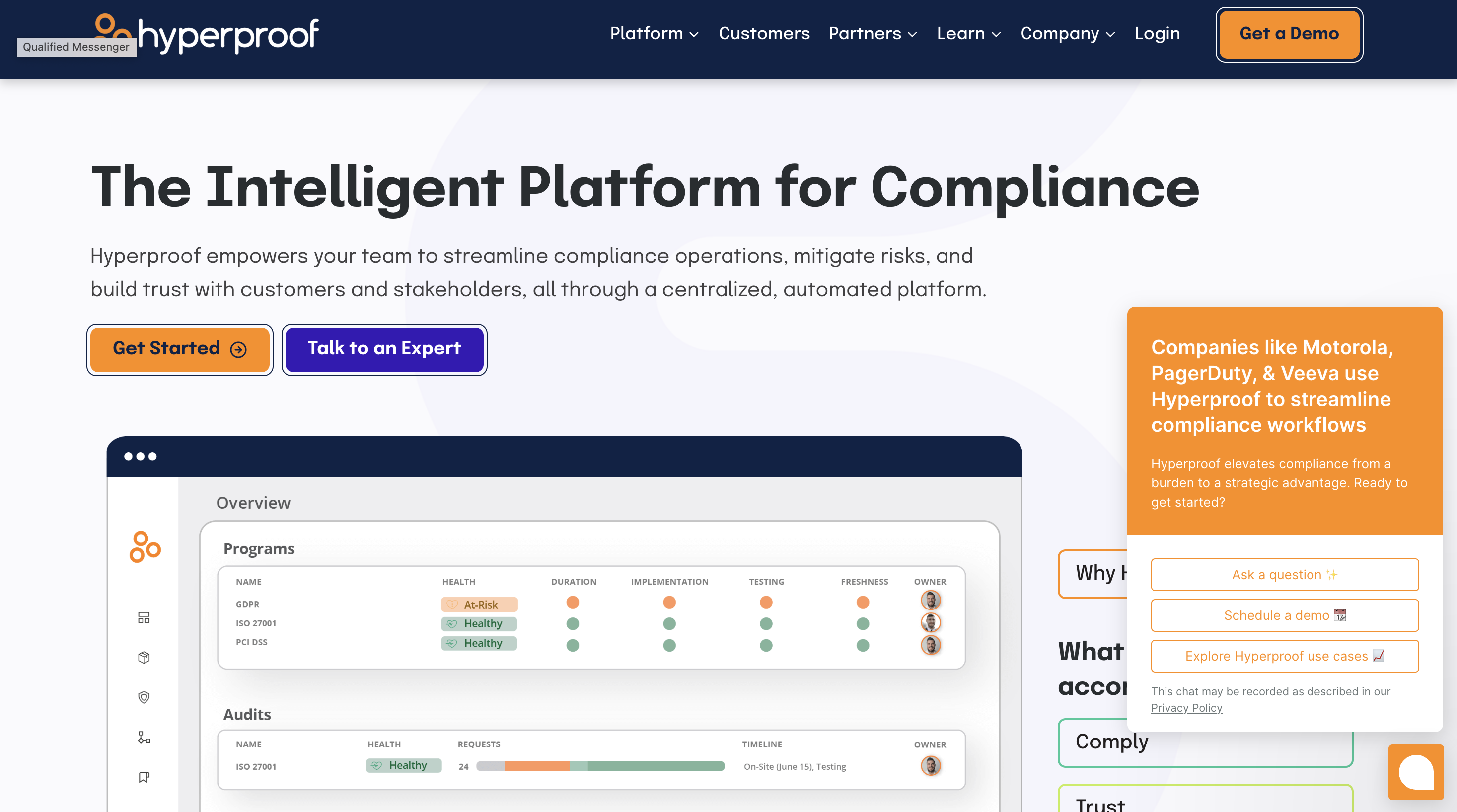This screenshot has height=812, width=1457.
Task: Click the On-Site (June 15), Testing timeline
Action: click(x=795, y=767)
